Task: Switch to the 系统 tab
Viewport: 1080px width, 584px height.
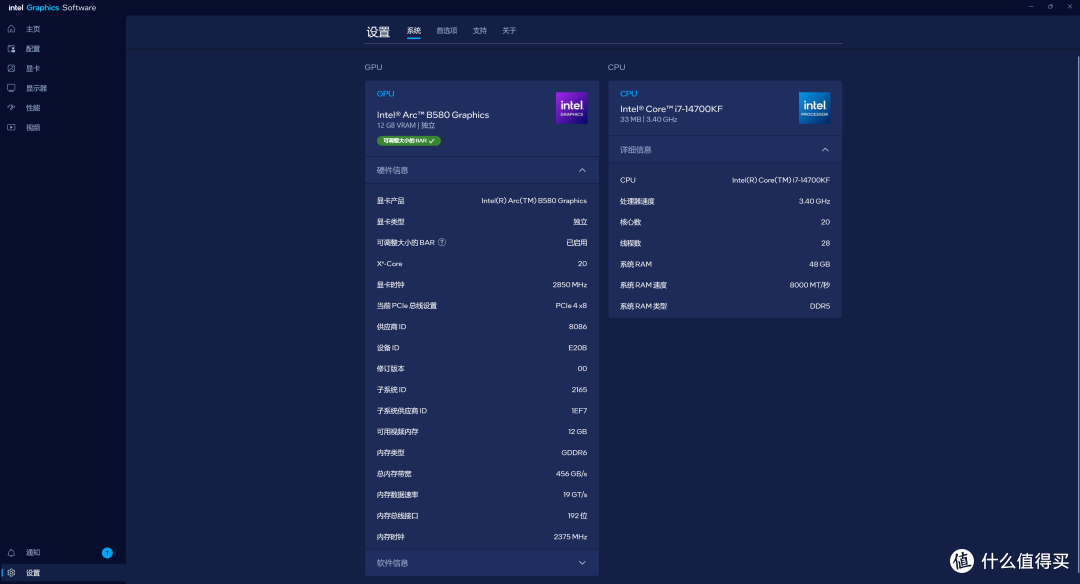Action: 413,31
